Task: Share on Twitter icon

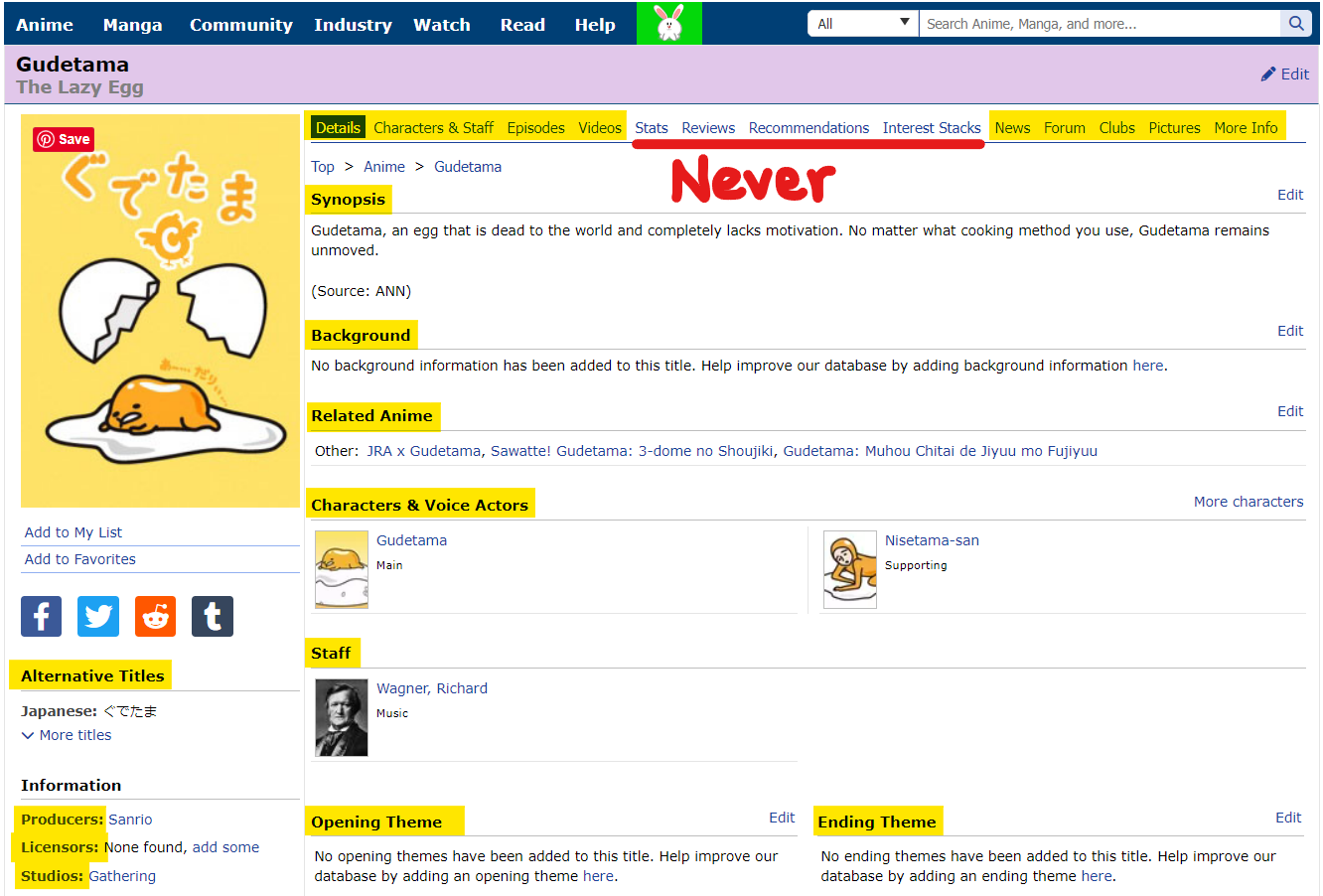Action: tap(98, 616)
